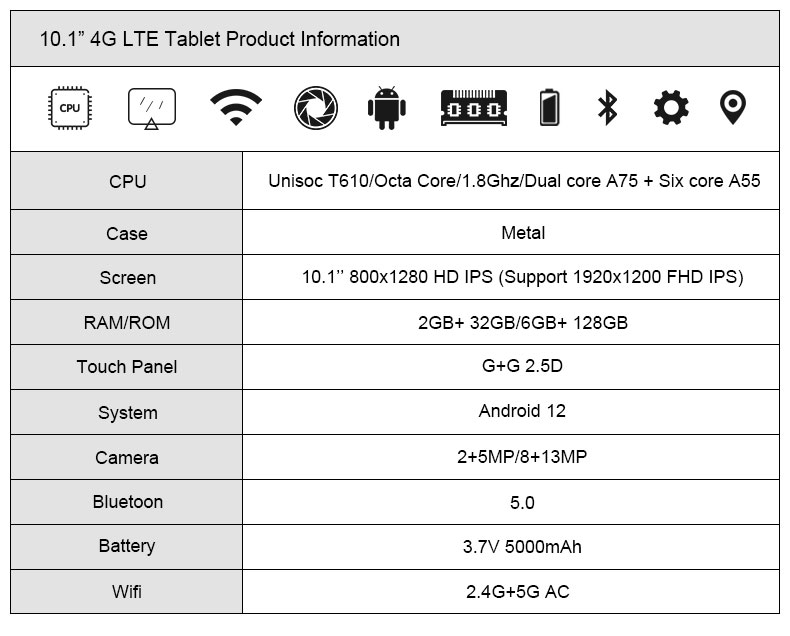Screen dimensions: 790x636
Task: Click the display screen icon
Action: [x=152, y=108]
